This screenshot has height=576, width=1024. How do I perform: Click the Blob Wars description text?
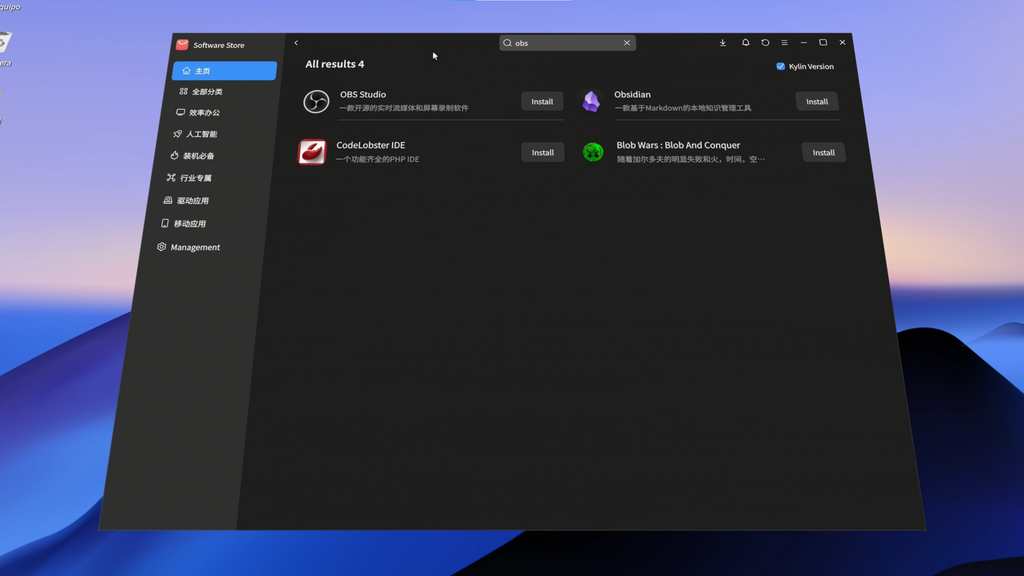click(x=691, y=159)
